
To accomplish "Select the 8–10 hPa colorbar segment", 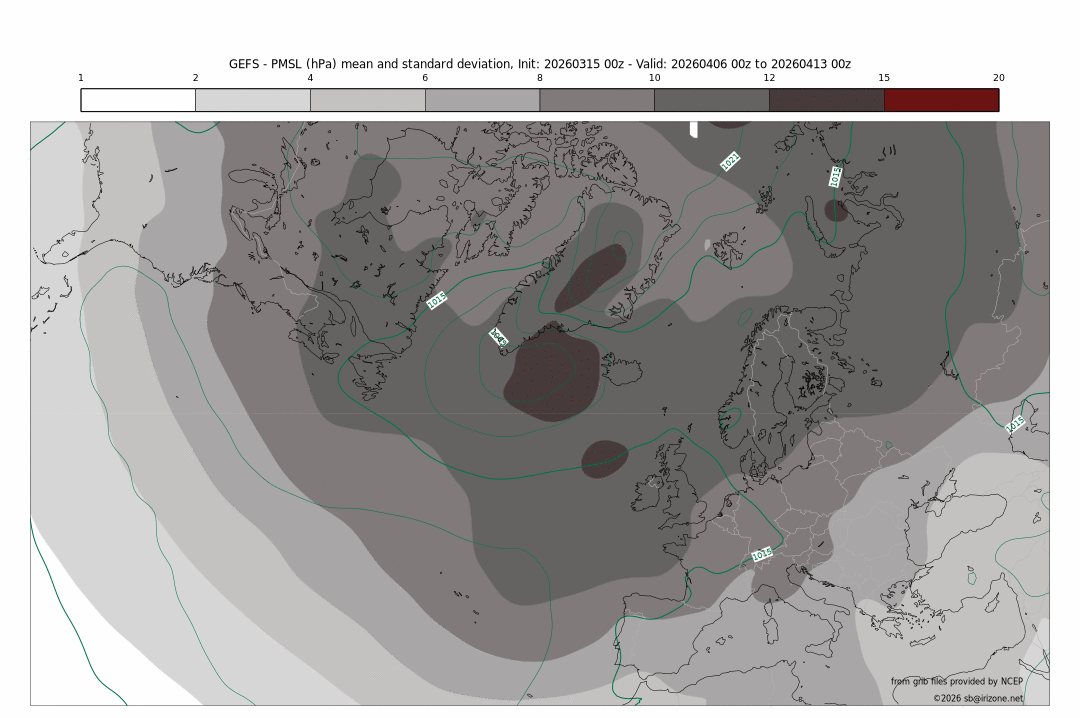I will coord(597,100).
